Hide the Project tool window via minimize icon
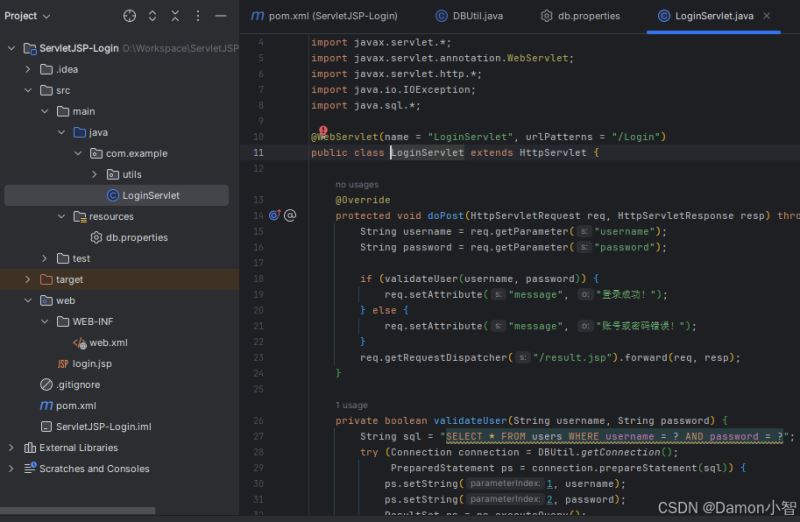Viewport: 800px width, 522px height. click(223, 16)
